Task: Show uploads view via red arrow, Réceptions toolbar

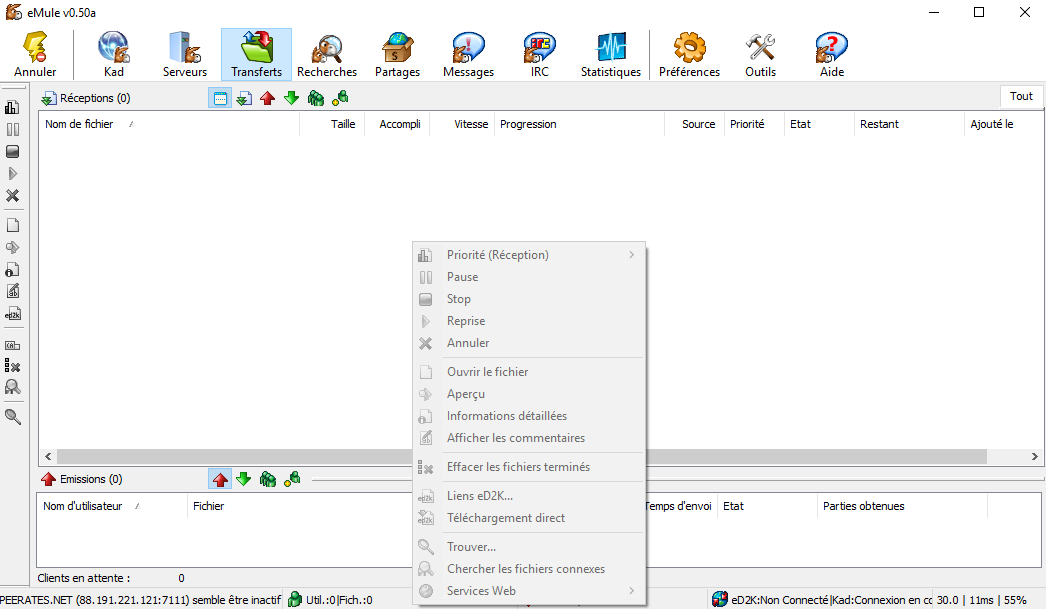Action: click(x=268, y=99)
